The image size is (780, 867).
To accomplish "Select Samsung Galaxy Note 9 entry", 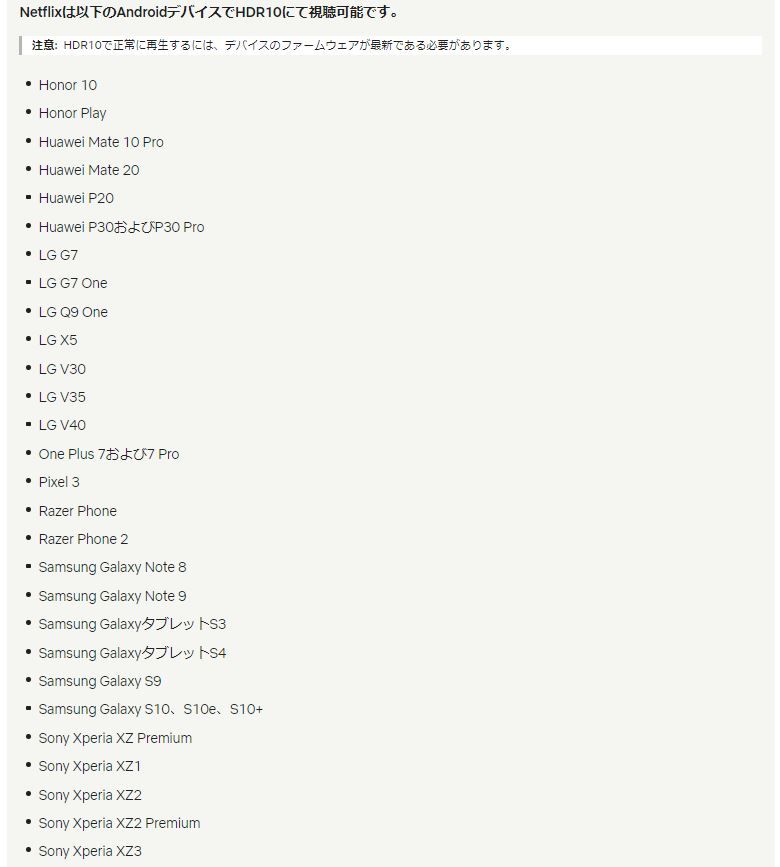I will point(112,596).
